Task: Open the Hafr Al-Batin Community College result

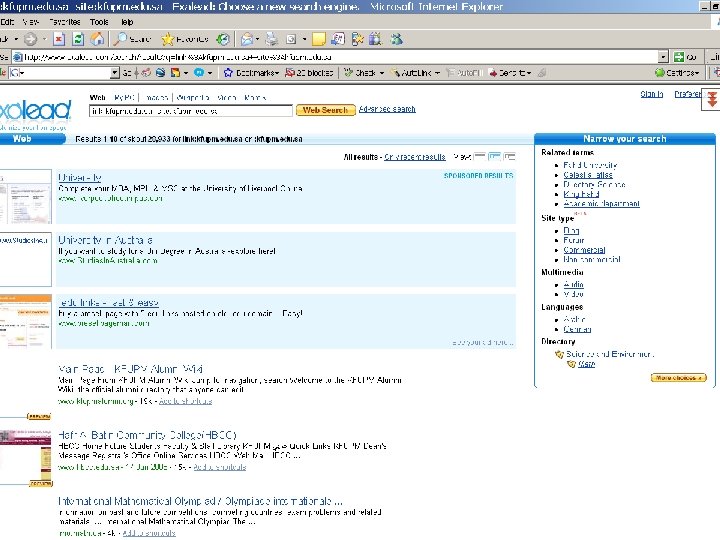Action: point(147,435)
